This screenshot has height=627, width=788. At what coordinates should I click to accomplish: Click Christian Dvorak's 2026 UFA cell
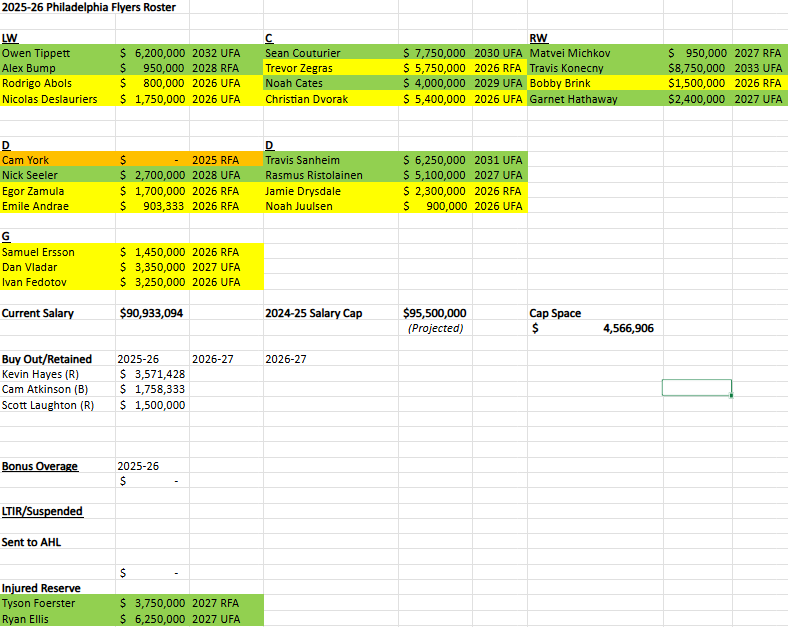click(500, 99)
